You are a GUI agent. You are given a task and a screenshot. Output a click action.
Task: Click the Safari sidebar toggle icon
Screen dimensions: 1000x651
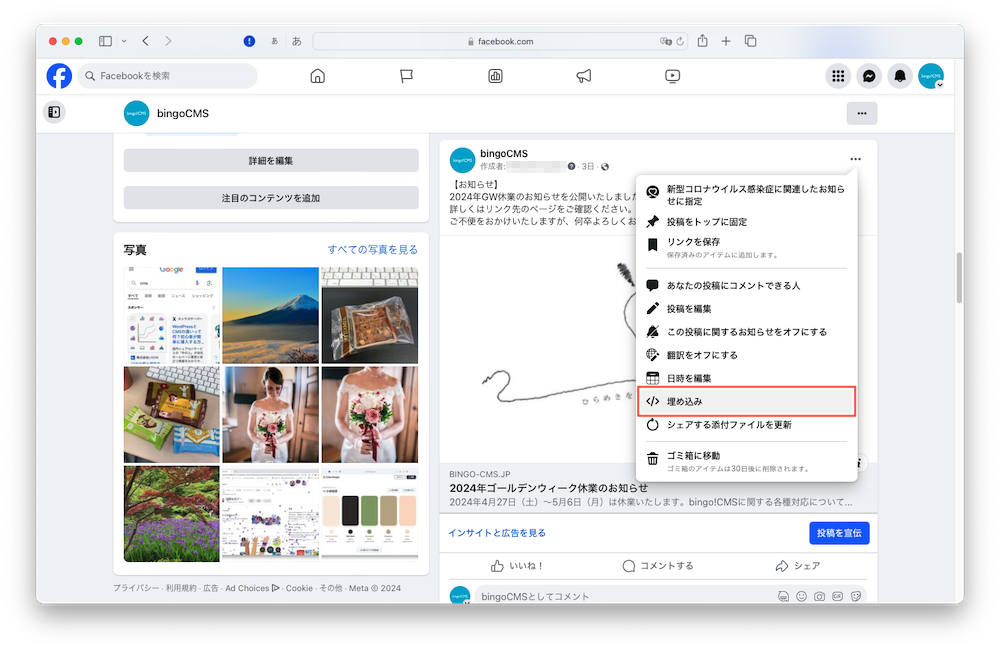point(105,41)
